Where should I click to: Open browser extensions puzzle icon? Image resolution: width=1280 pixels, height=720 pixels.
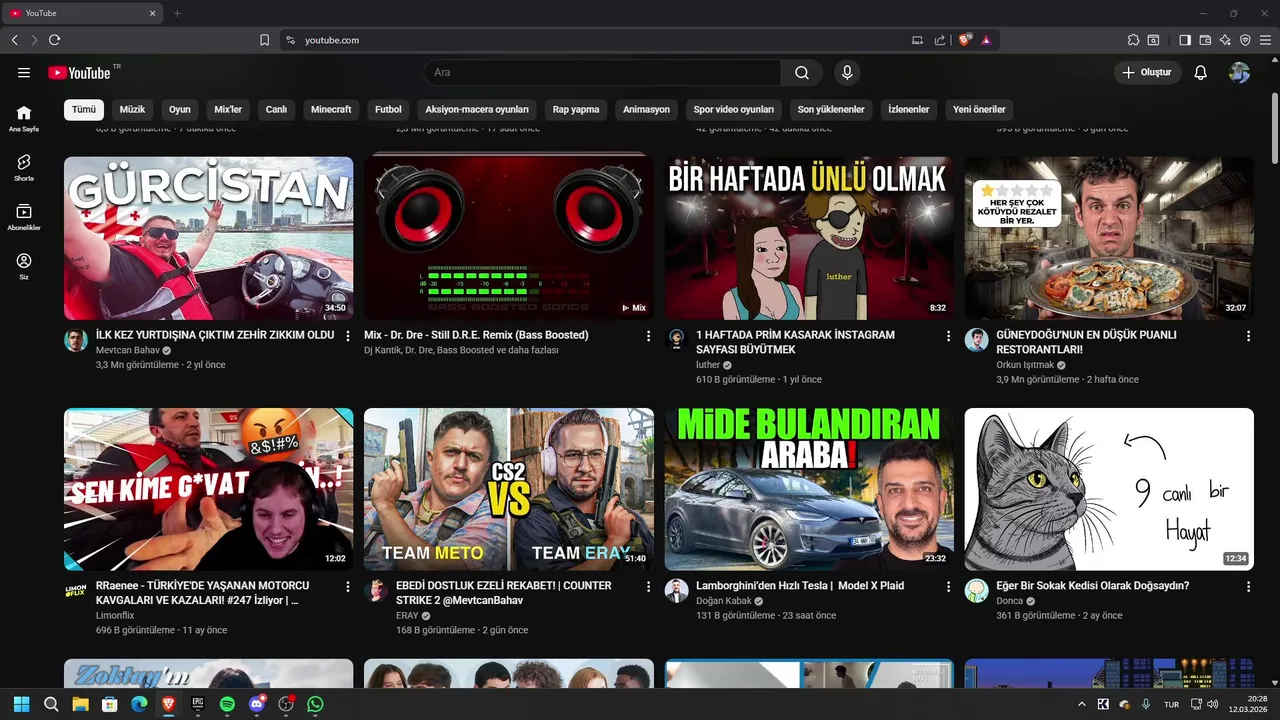tap(1133, 40)
